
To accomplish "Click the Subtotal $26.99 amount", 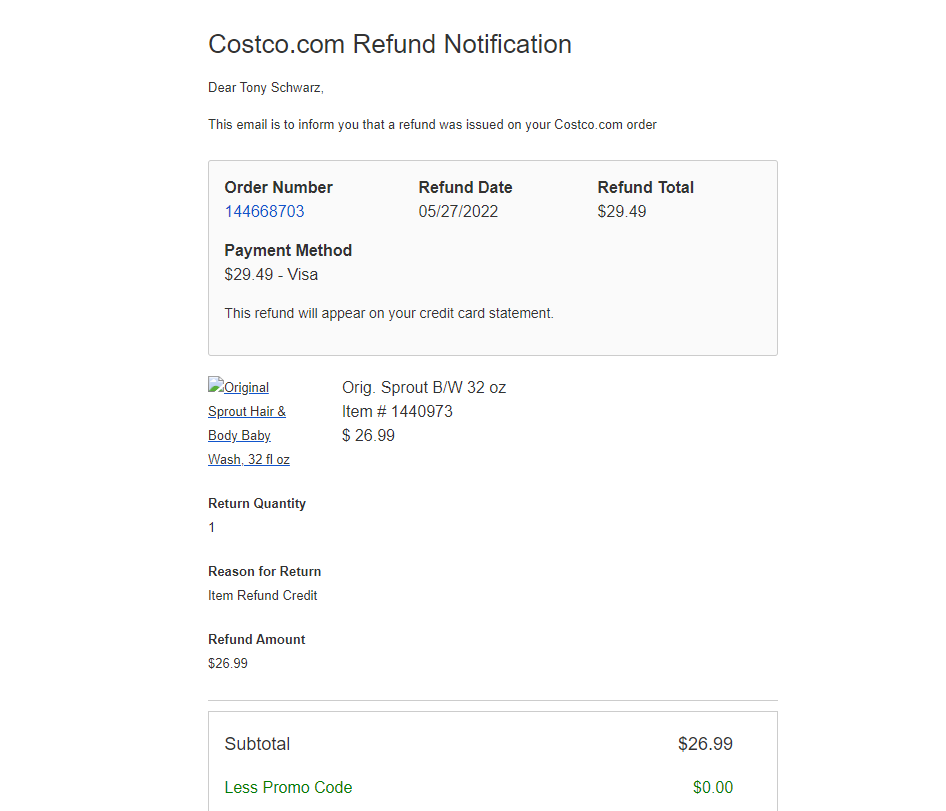I will click(705, 743).
